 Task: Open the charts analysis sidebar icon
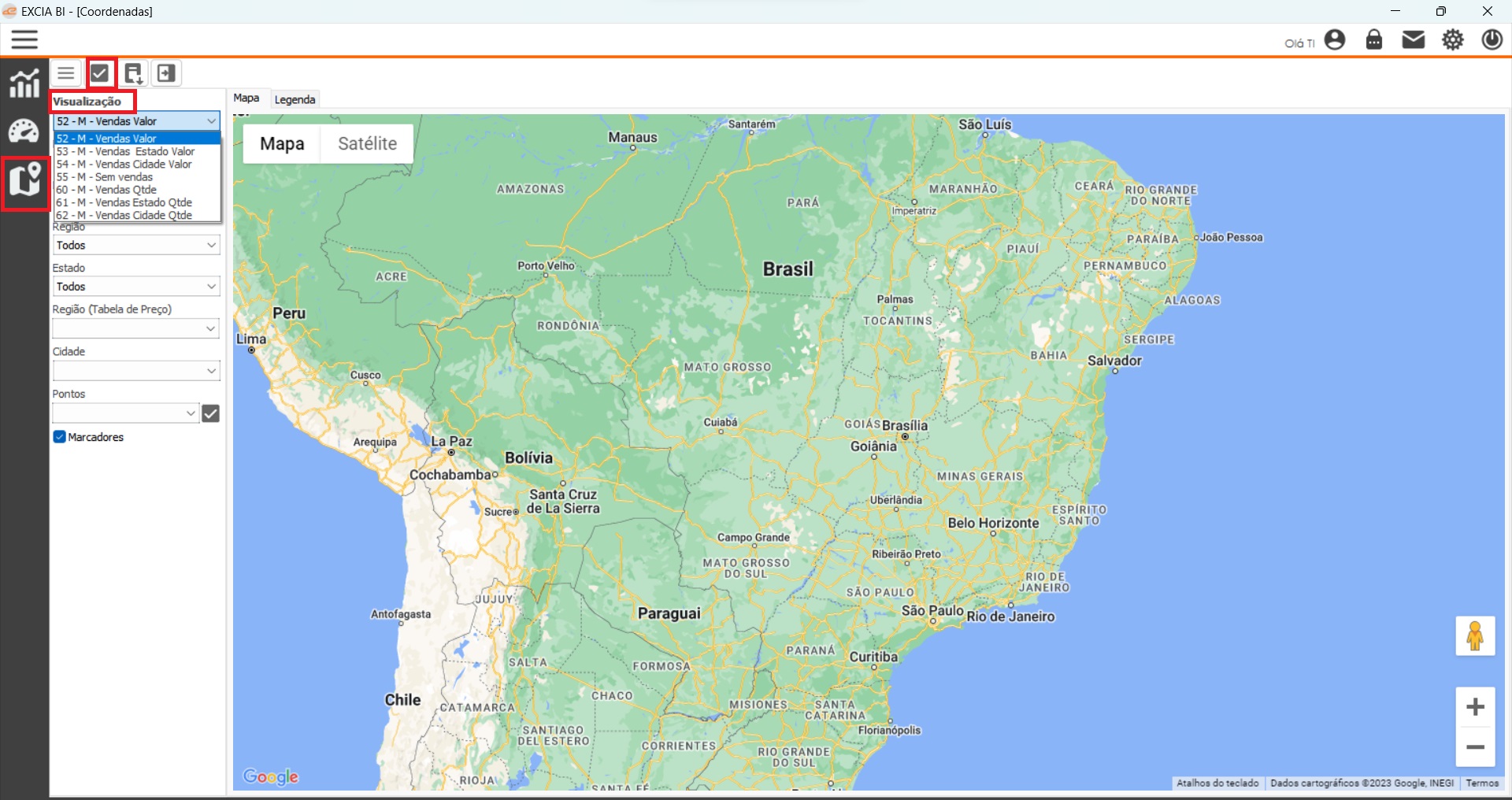pyautogui.click(x=24, y=83)
